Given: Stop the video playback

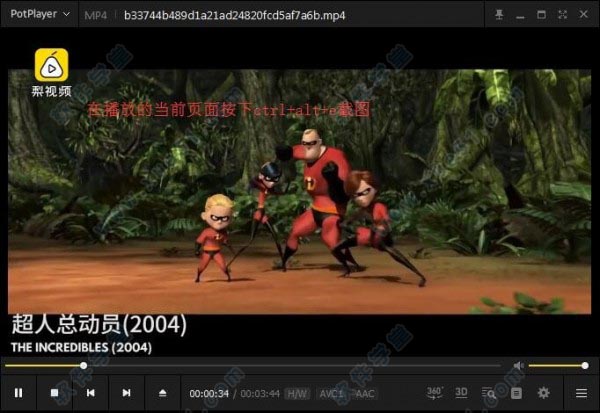Looking at the screenshot, I should 54,393.
